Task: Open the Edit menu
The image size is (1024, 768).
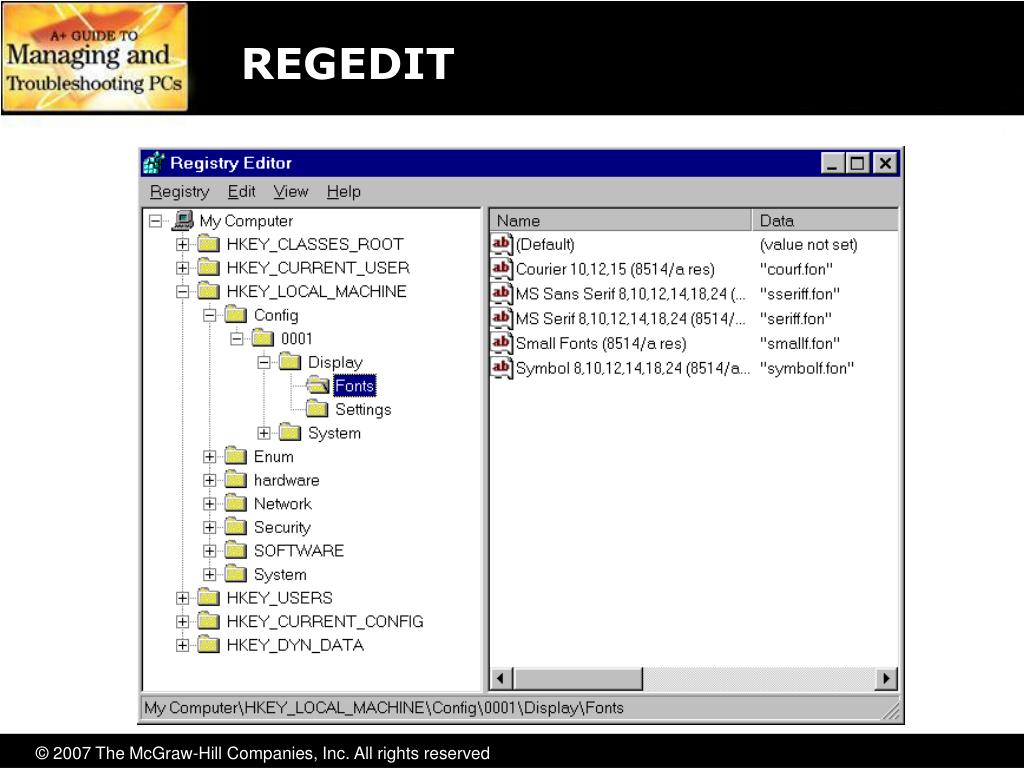Action: click(241, 192)
